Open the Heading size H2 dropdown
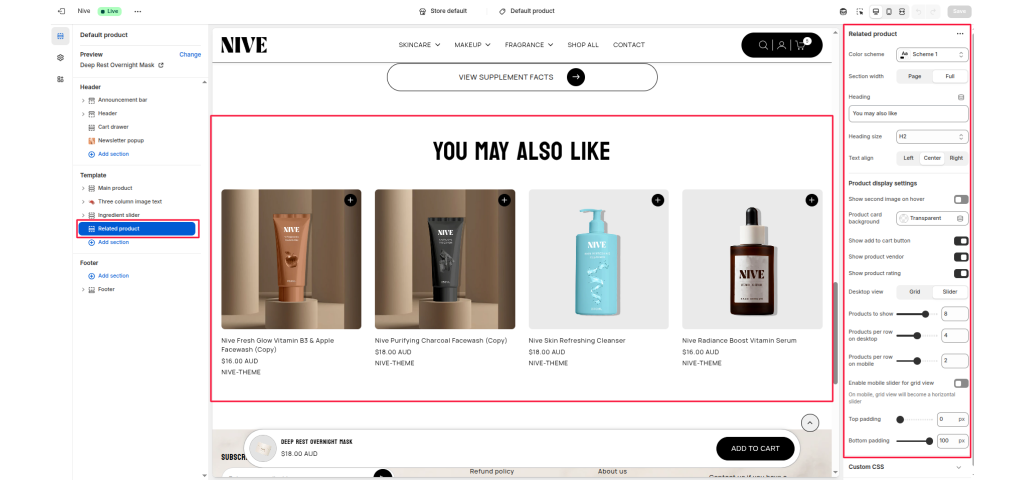The image size is (1024, 480). [x=932, y=136]
